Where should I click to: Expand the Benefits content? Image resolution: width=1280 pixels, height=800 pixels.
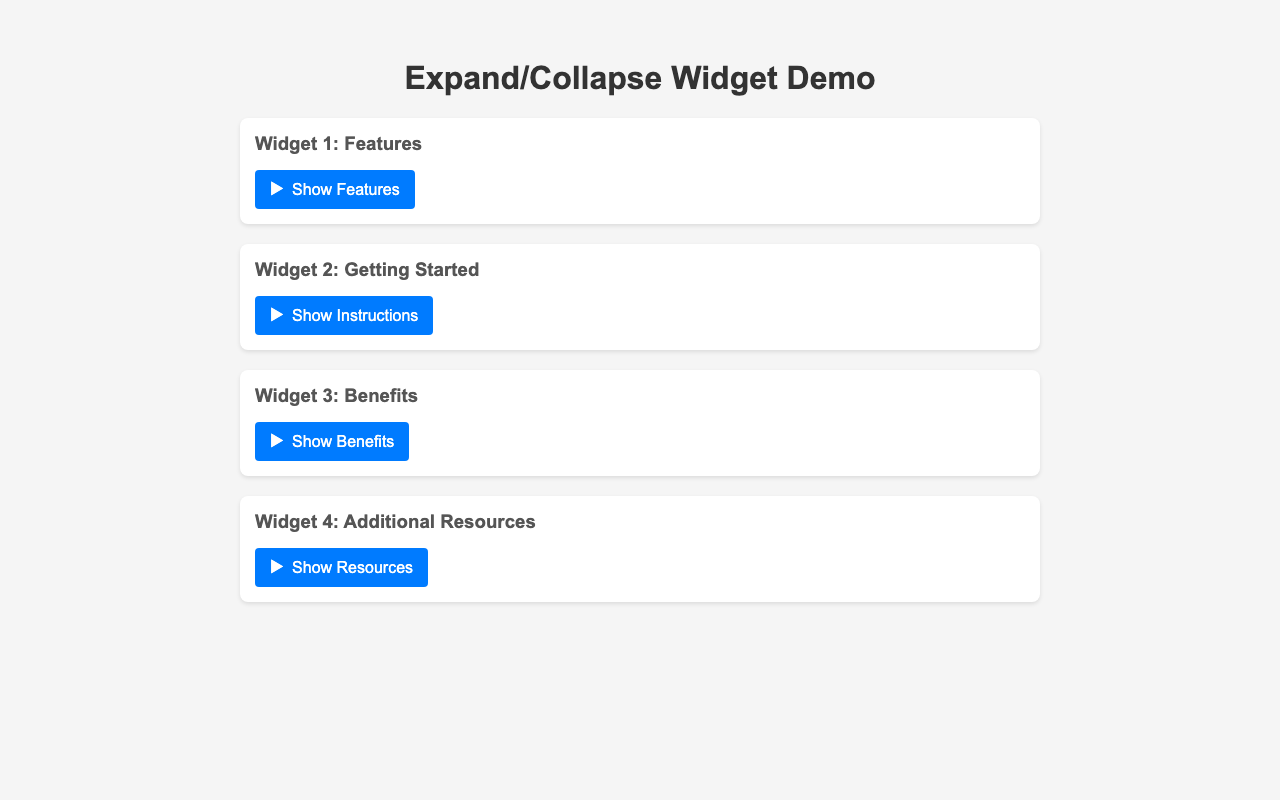(331, 441)
